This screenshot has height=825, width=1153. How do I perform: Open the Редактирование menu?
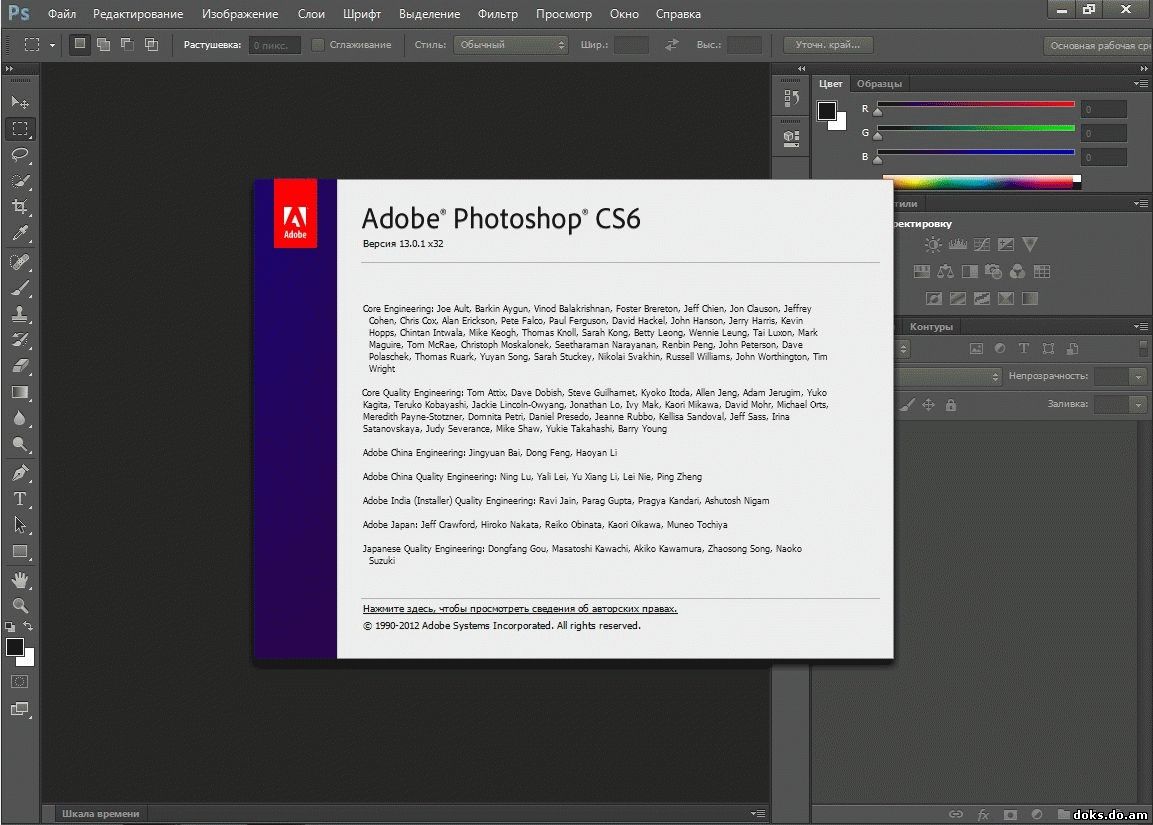pyautogui.click(x=138, y=14)
